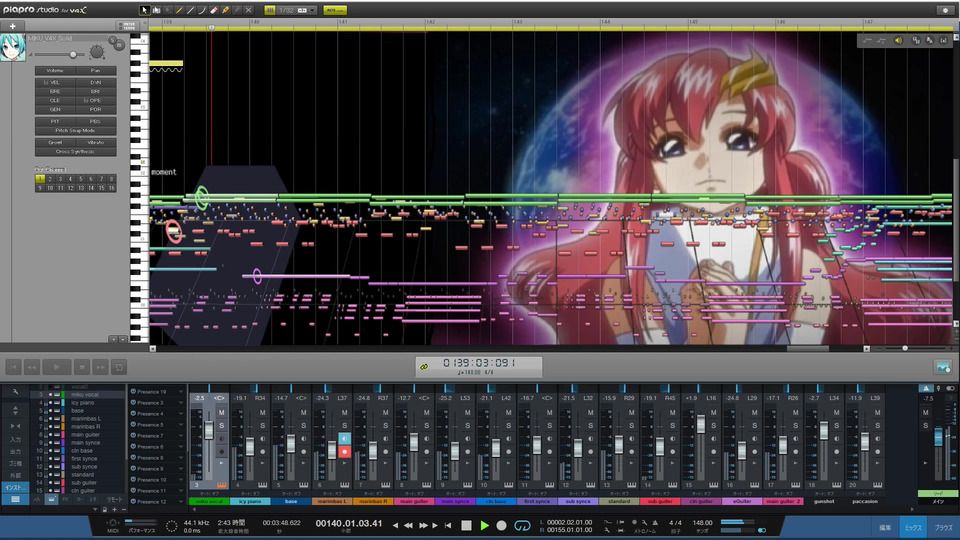Image resolution: width=960 pixels, height=540 pixels.
Task: Toggle the yellow grid snap icon
Action: pos(269,10)
